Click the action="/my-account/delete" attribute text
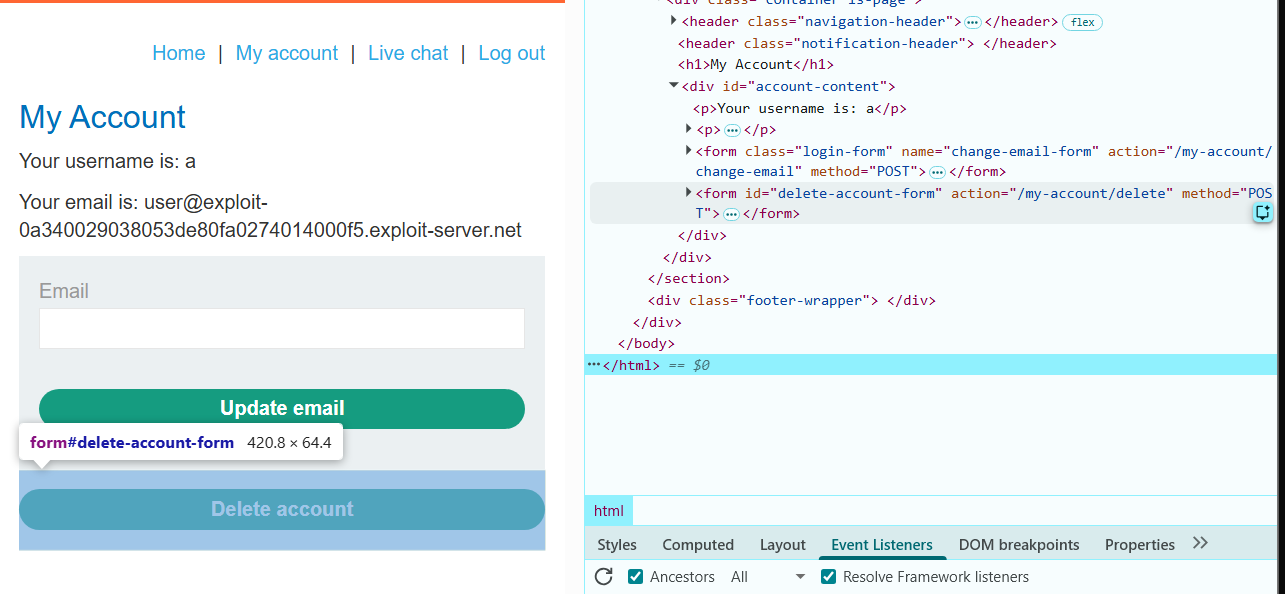This screenshot has height=594, width=1285. coord(1062,193)
